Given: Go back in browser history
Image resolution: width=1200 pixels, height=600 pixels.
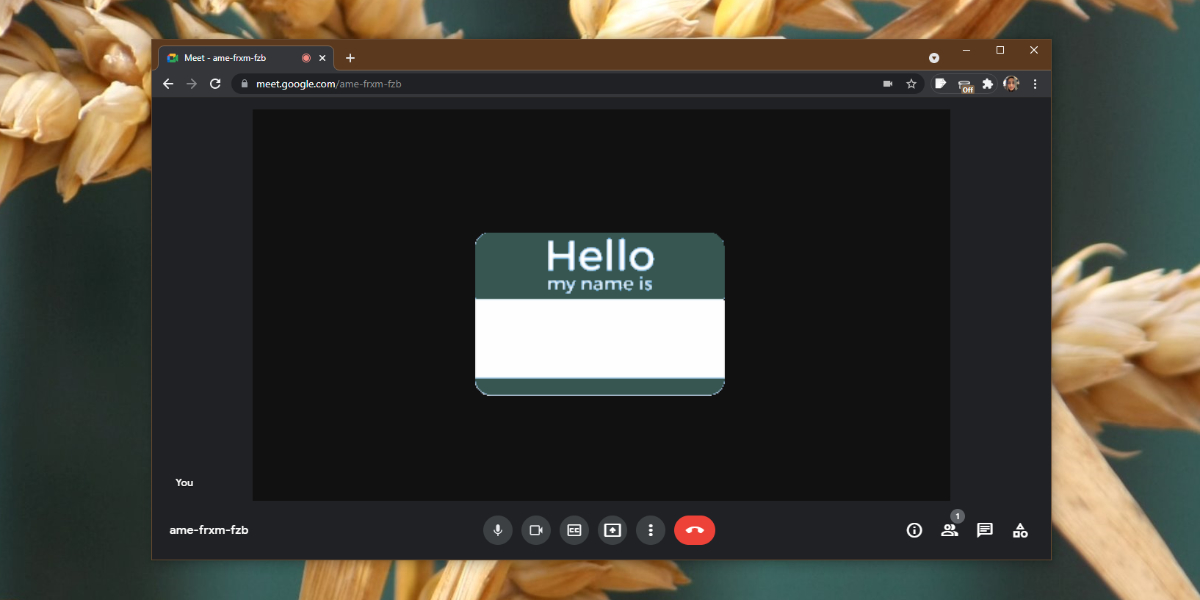Looking at the screenshot, I should point(168,84).
